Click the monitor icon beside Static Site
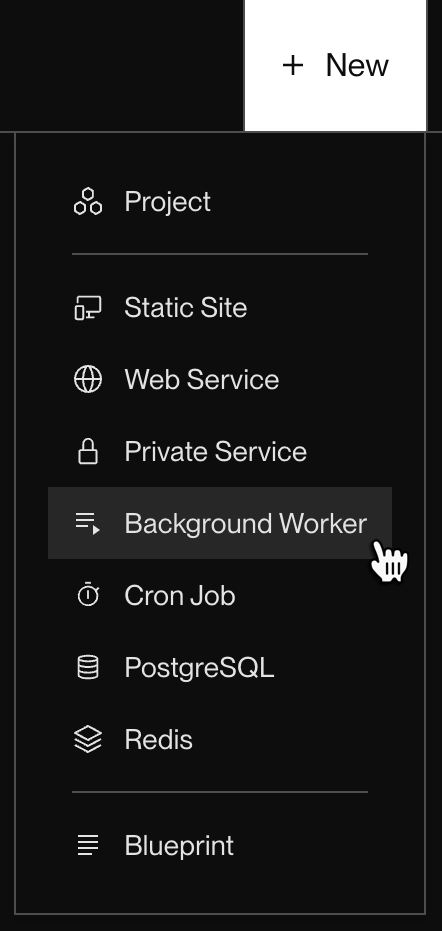This screenshot has width=442, height=931. click(x=88, y=308)
